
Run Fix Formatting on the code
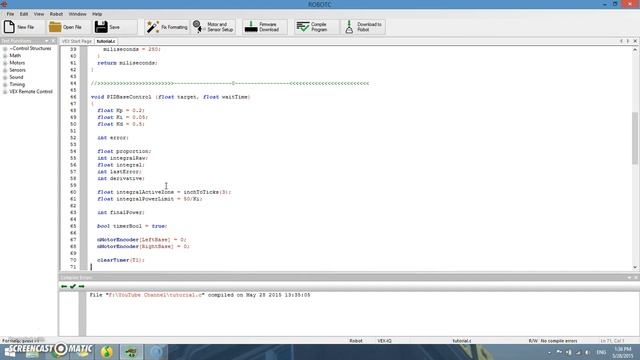(167, 27)
